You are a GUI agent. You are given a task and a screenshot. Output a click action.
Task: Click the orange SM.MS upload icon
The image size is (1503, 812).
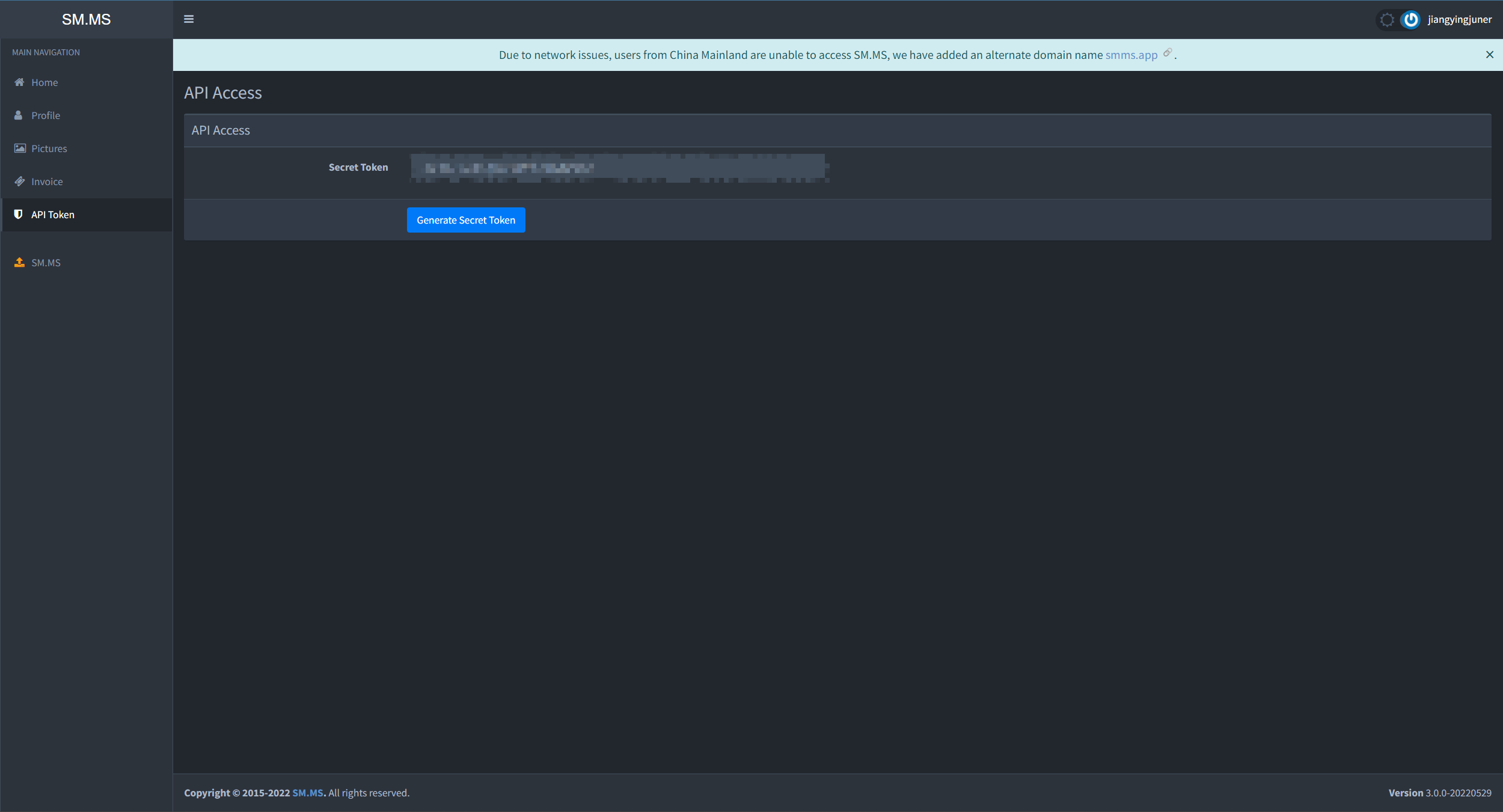point(19,263)
